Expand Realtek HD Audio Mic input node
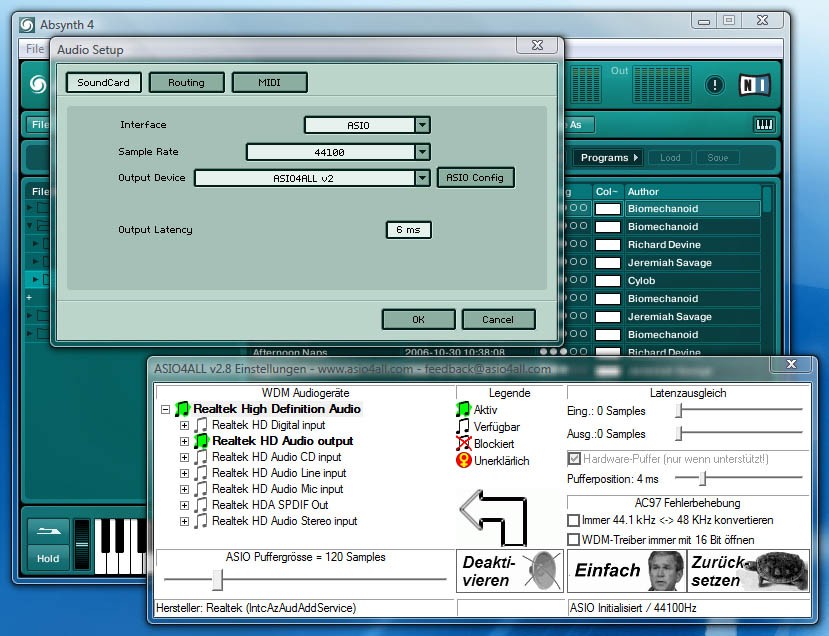 [x=184, y=490]
